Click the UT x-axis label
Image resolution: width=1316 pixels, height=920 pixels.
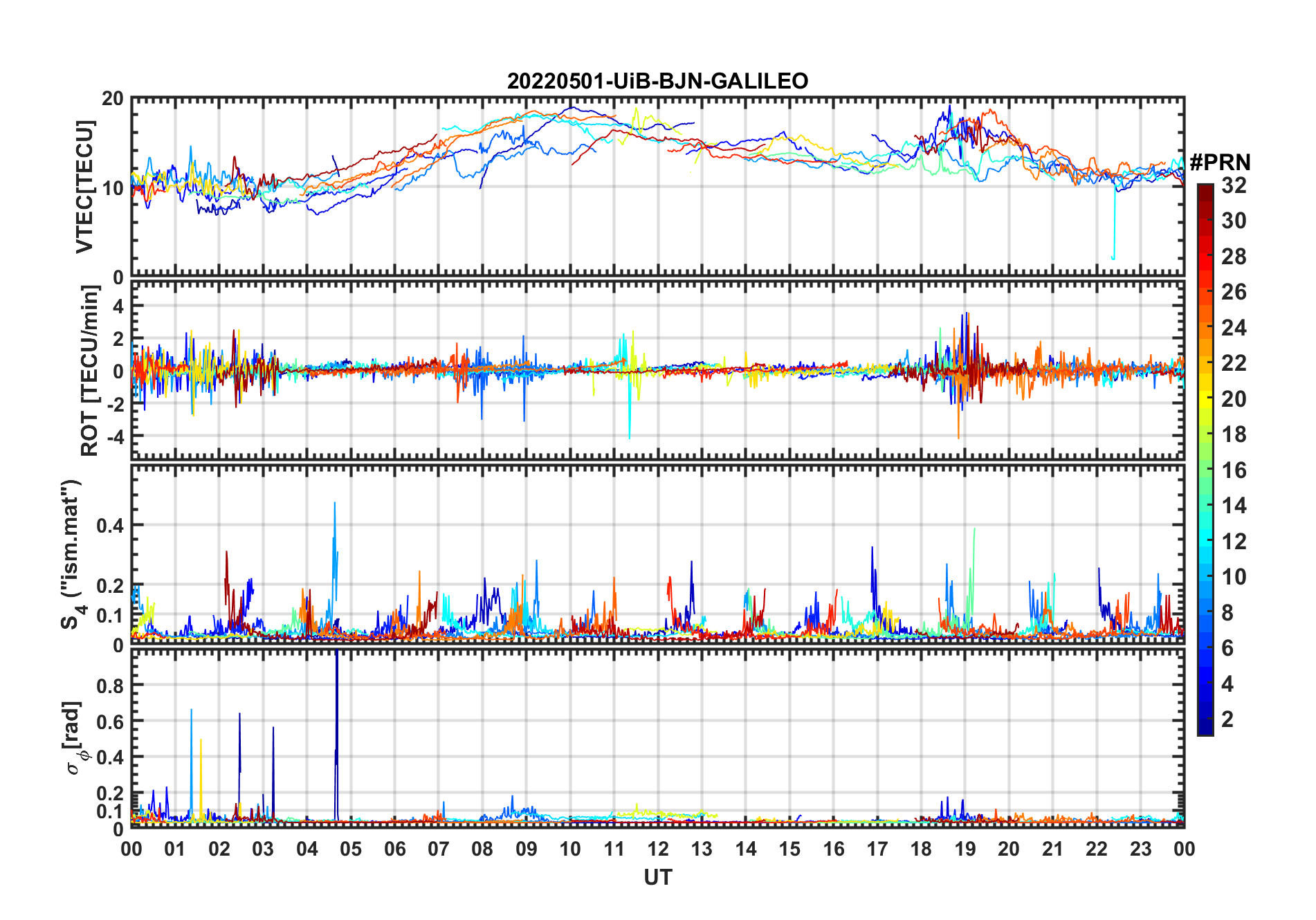[x=658, y=878]
